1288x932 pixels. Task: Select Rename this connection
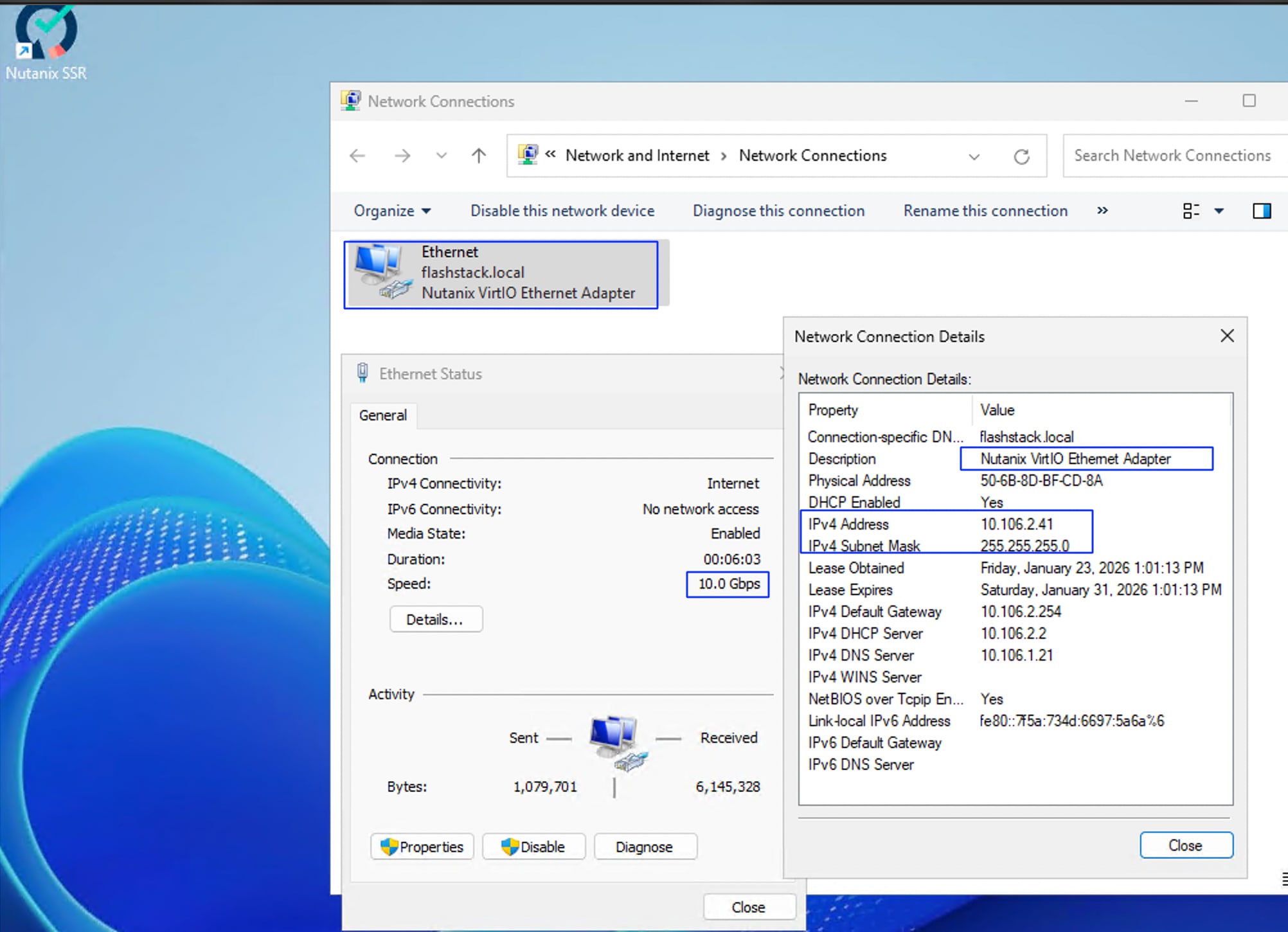coord(985,211)
